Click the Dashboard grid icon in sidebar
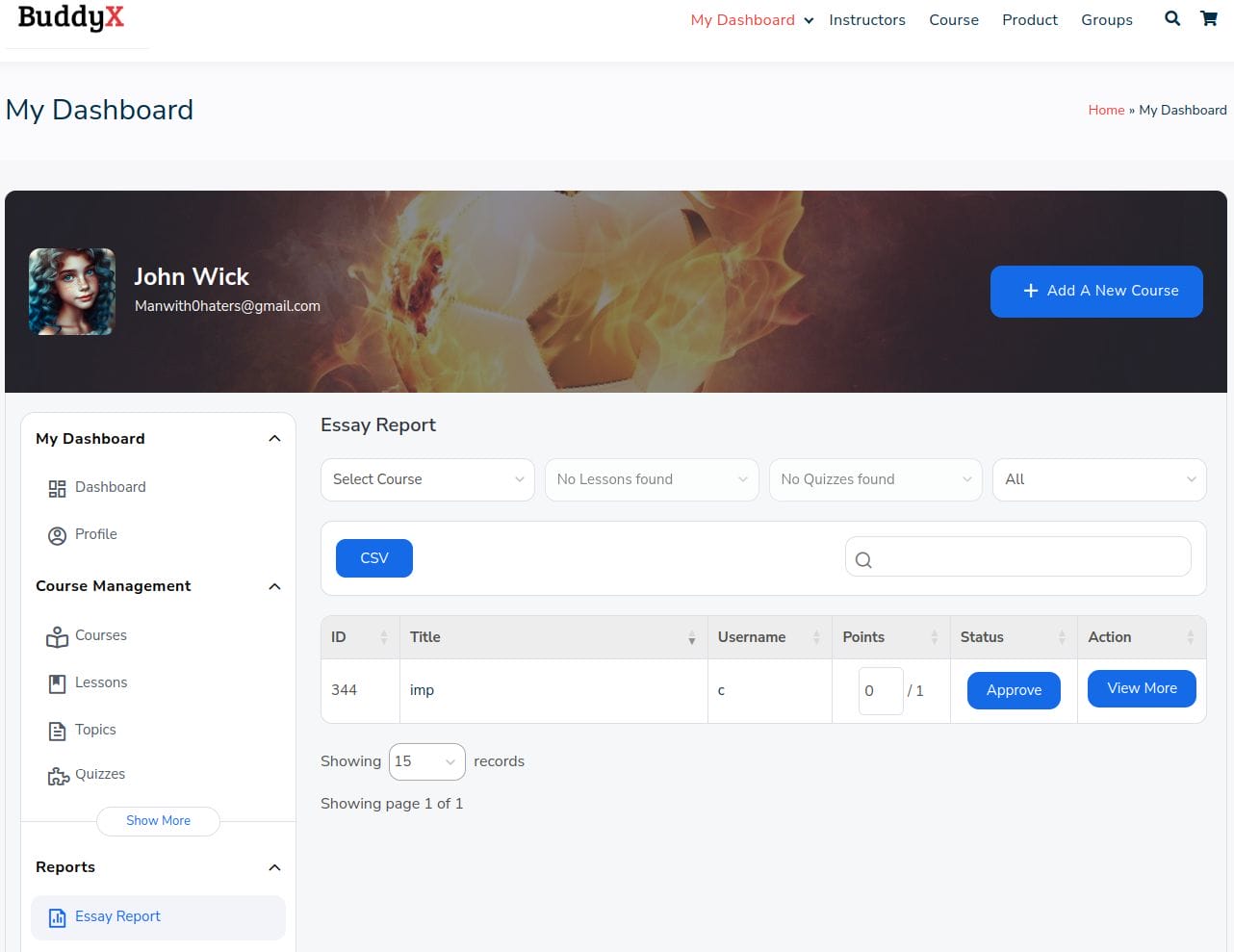Screen dimensions: 1234x952 coord(57,488)
